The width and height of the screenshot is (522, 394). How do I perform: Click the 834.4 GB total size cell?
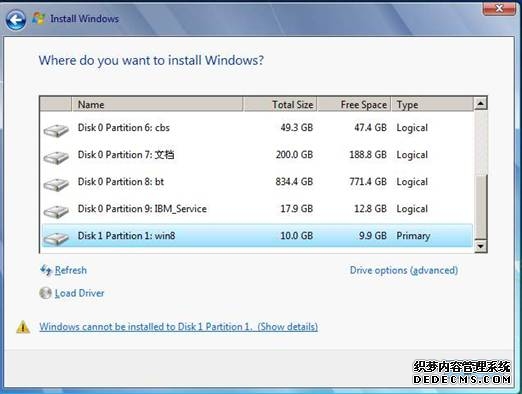294,182
